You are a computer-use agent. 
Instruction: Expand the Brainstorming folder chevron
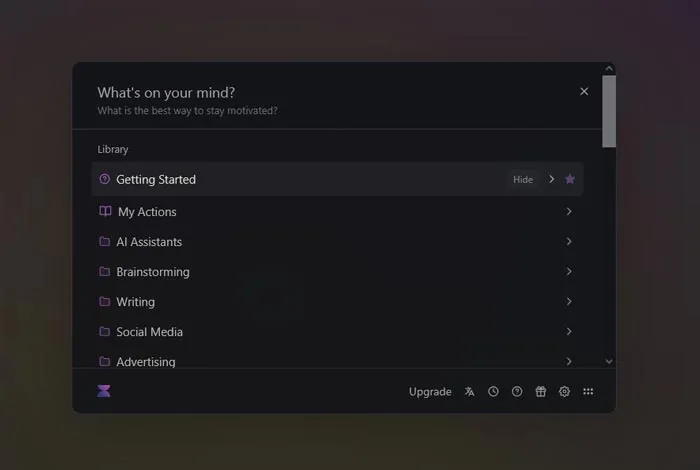[568, 272]
